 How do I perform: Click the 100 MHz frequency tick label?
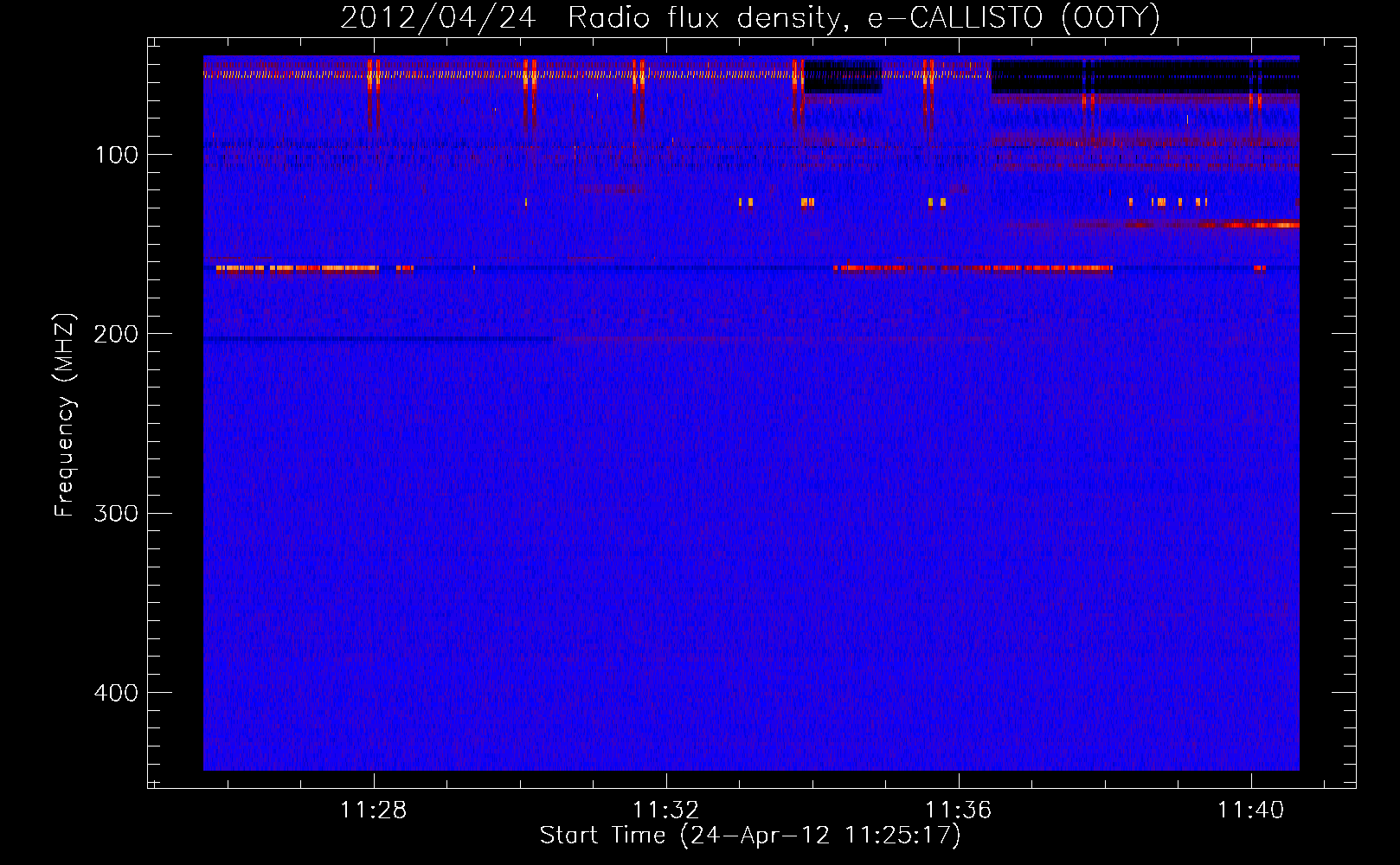[117, 155]
